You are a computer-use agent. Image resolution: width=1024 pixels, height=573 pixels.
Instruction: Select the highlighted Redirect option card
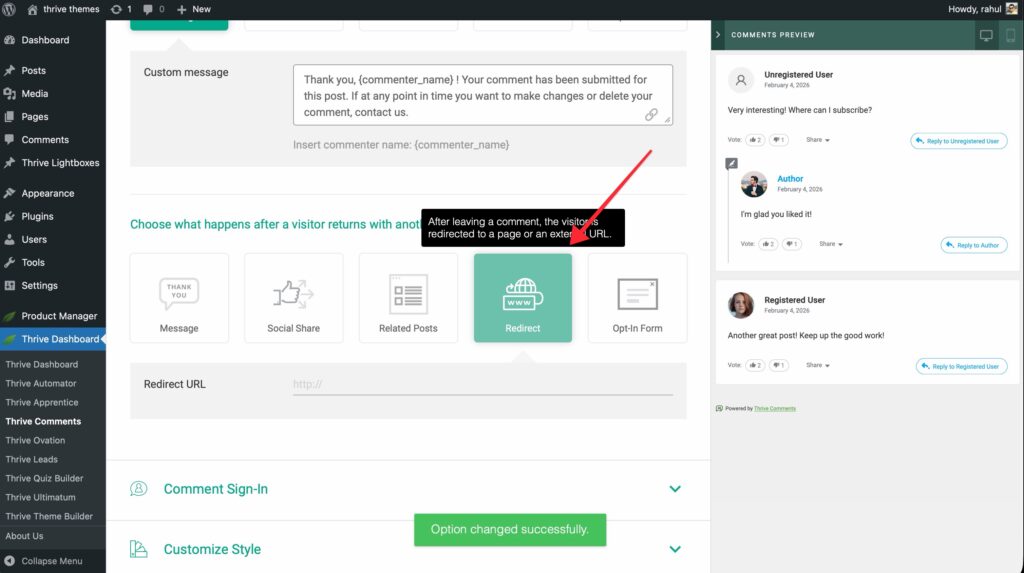pyautogui.click(x=522, y=298)
